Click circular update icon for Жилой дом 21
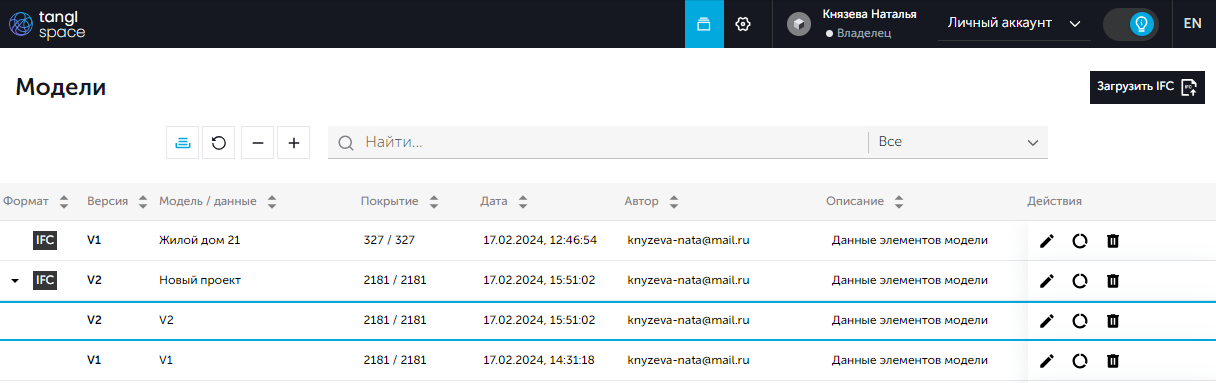Image resolution: width=1216 pixels, height=383 pixels. (x=1080, y=241)
